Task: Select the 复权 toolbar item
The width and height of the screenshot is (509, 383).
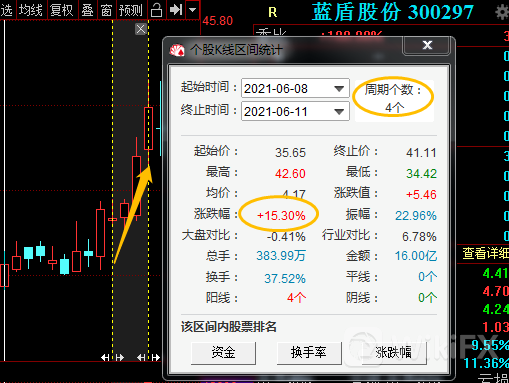Action: (x=61, y=10)
